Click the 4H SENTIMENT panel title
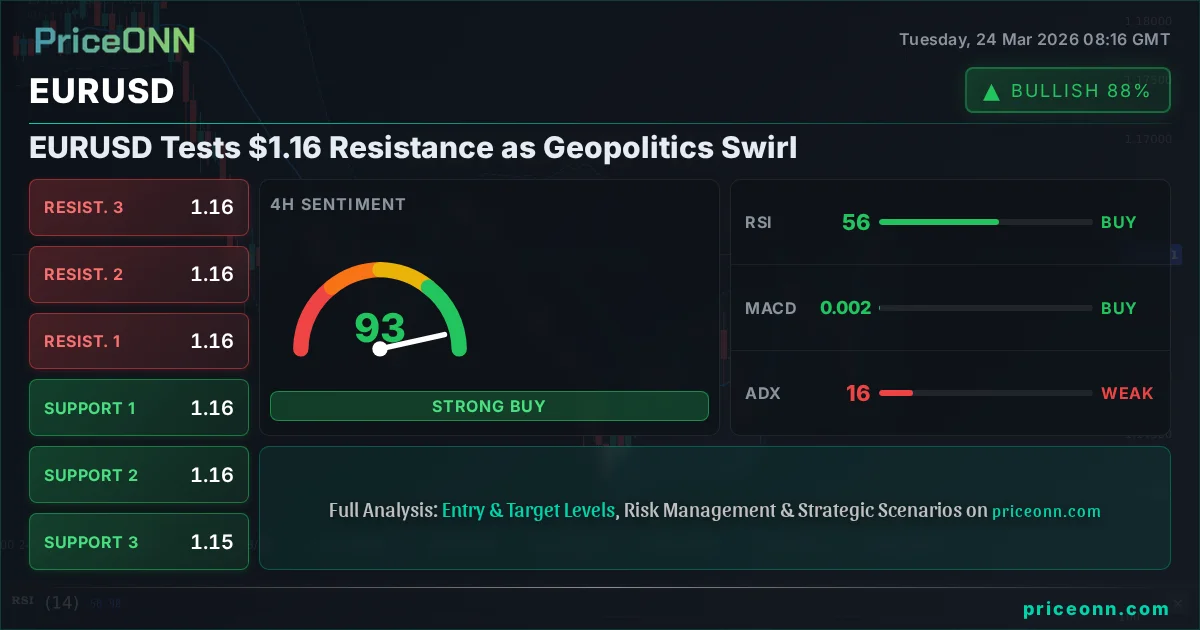 click(338, 204)
